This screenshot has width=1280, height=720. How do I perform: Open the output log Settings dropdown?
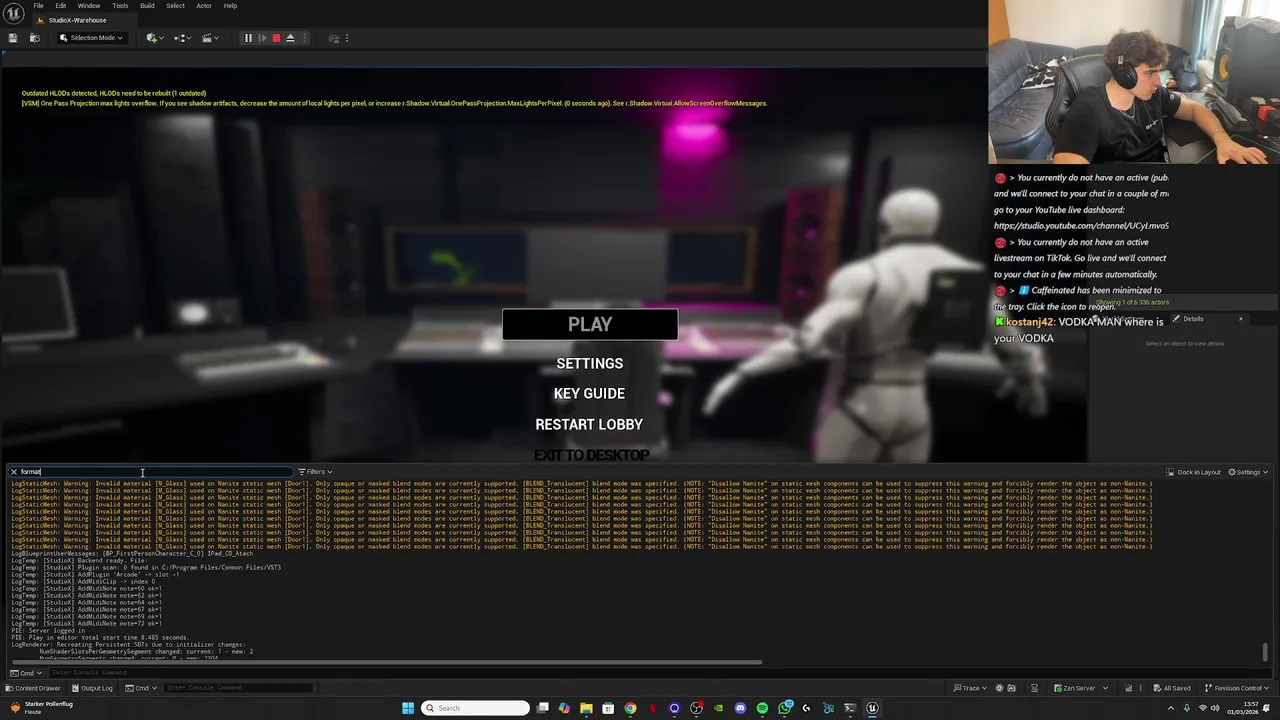[1248, 472]
